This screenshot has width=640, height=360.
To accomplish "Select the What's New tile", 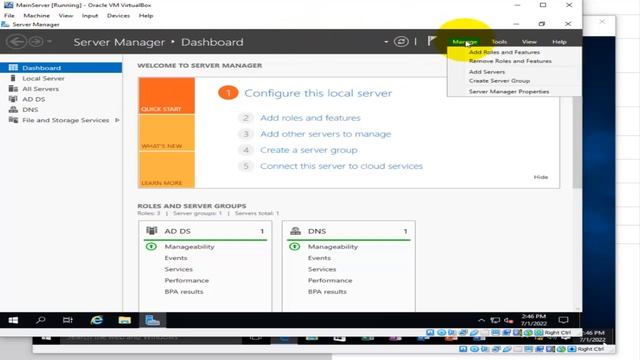I will click(167, 133).
